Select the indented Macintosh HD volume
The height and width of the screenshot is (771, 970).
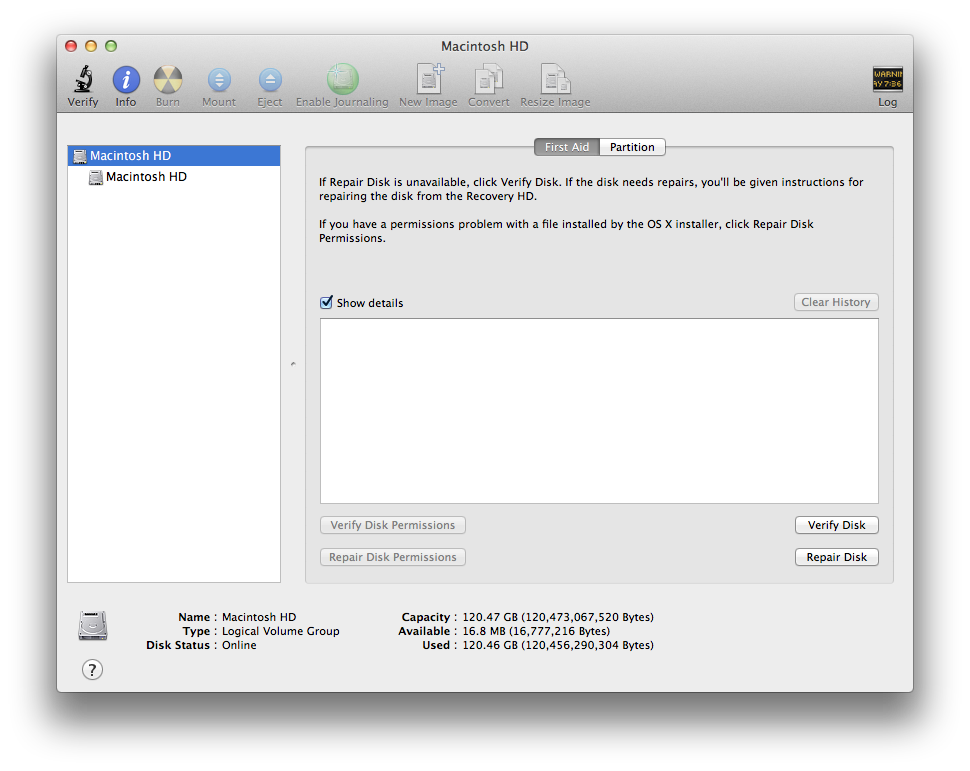pyautogui.click(x=174, y=177)
